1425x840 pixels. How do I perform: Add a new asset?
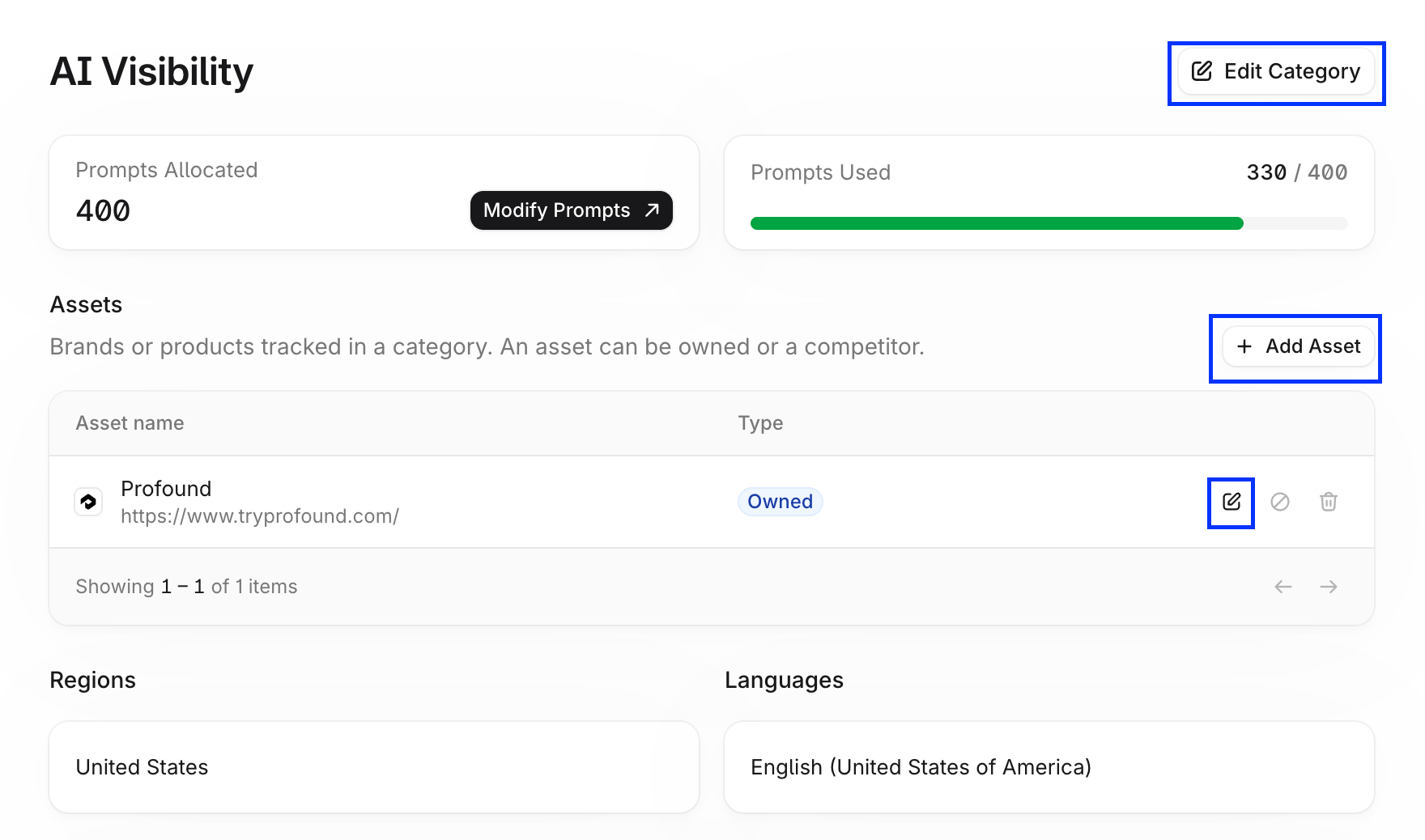click(x=1298, y=346)
